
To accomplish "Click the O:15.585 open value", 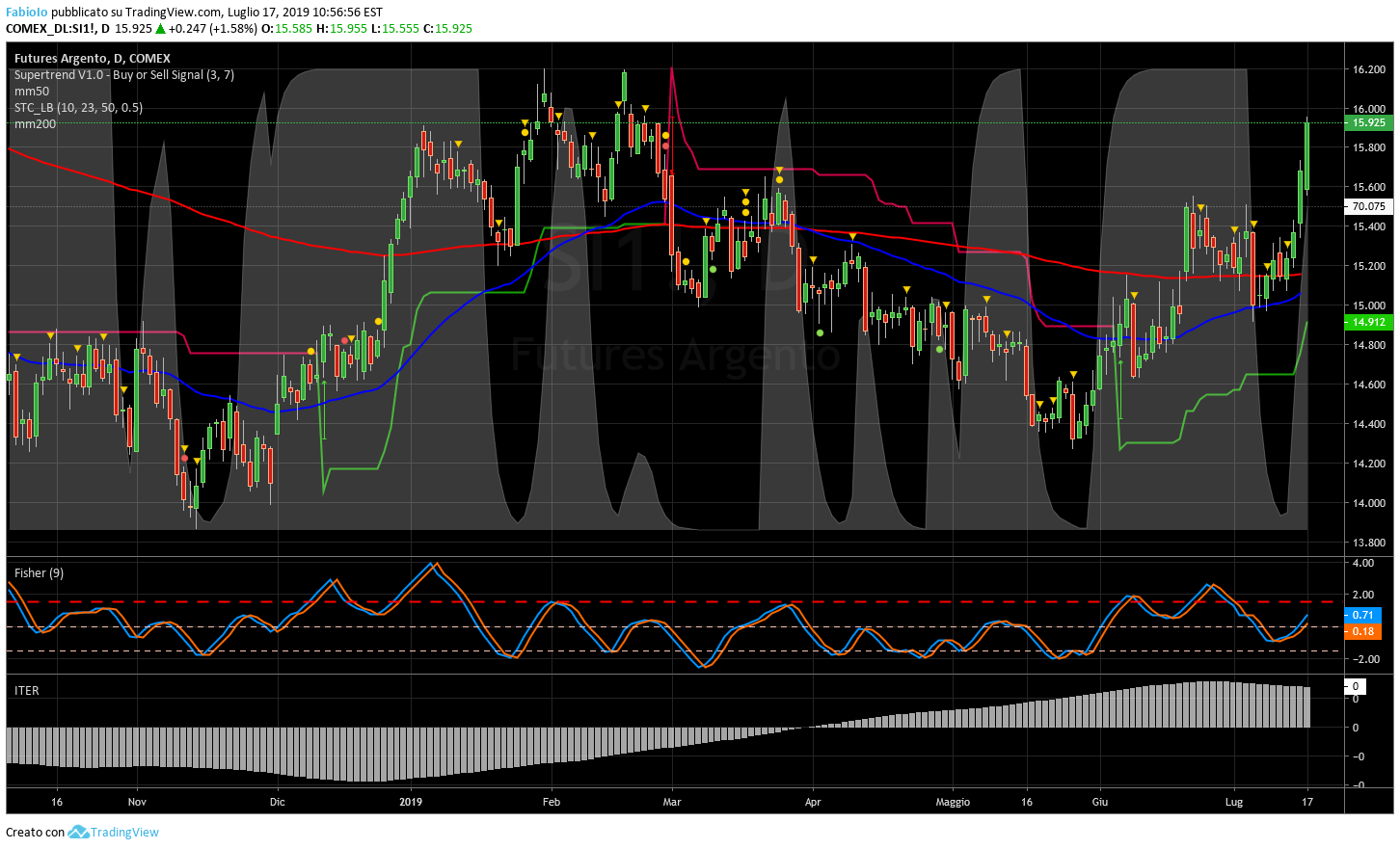I will point(287,28).
